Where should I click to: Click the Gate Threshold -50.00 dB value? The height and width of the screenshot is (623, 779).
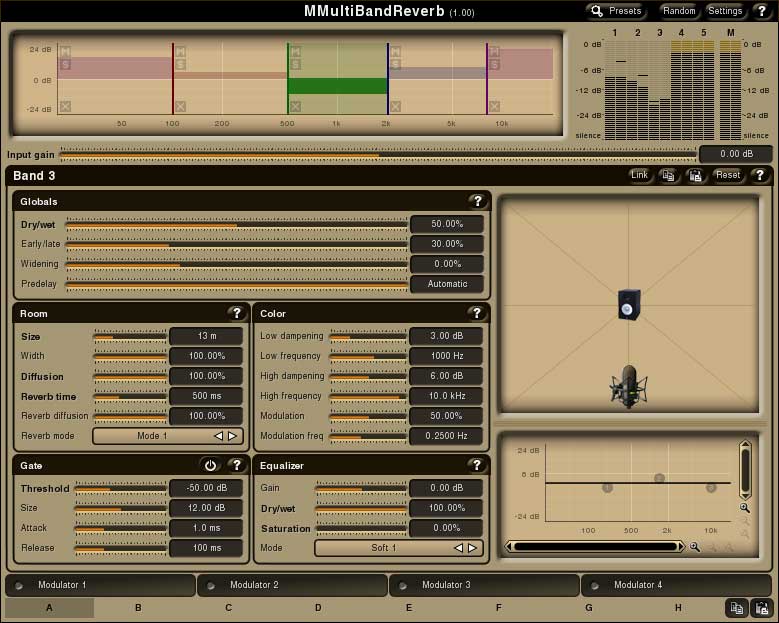point(207,488)
